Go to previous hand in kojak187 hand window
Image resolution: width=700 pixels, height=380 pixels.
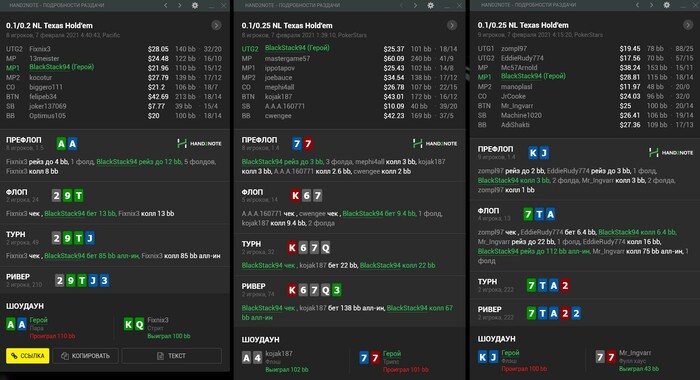[401, 5]
